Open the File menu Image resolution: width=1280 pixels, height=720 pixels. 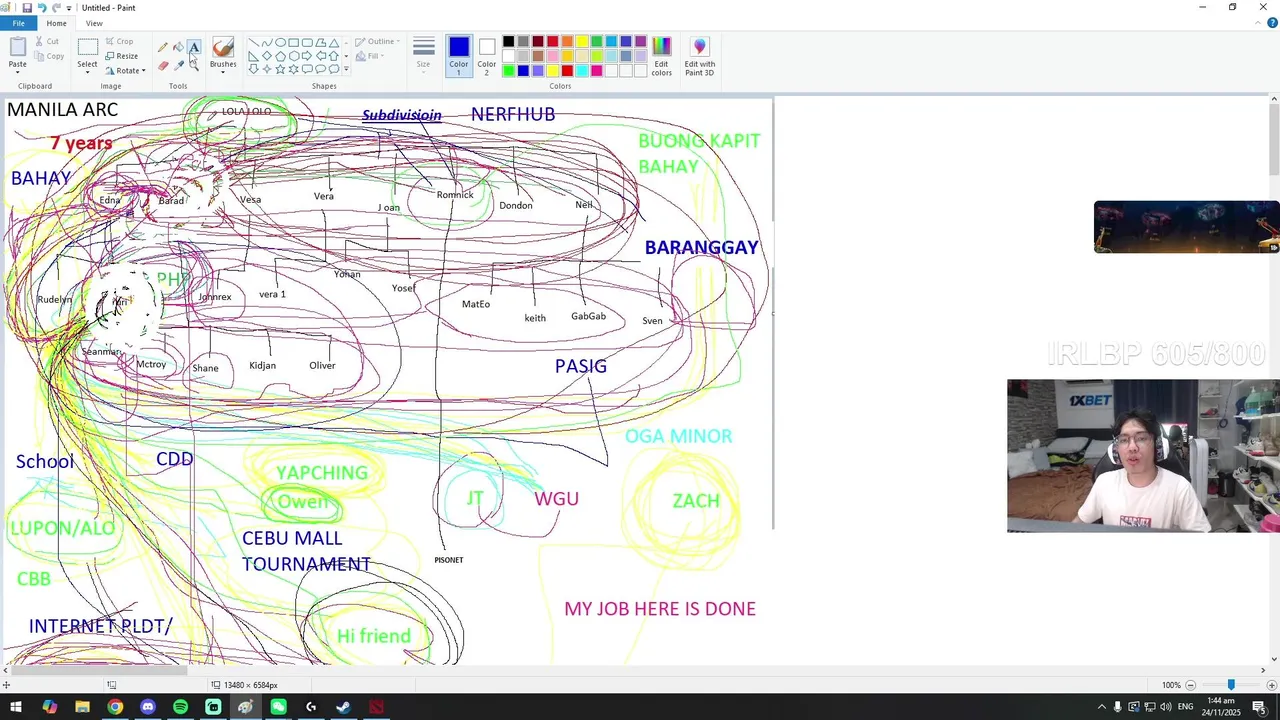click(x=19, y=23)
